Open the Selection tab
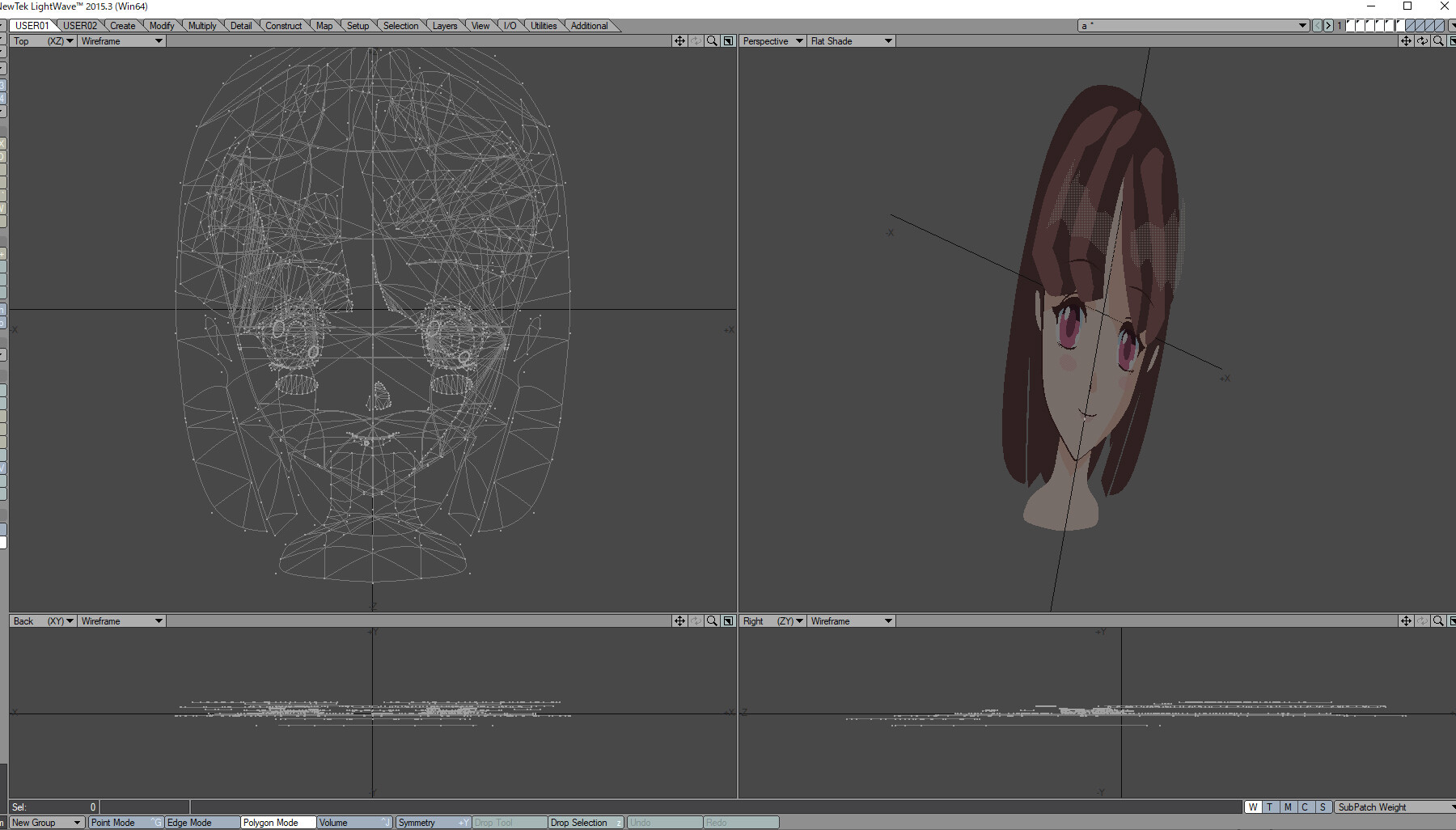The width and height of the screenshot is (1456, 830). coord(400,26)
